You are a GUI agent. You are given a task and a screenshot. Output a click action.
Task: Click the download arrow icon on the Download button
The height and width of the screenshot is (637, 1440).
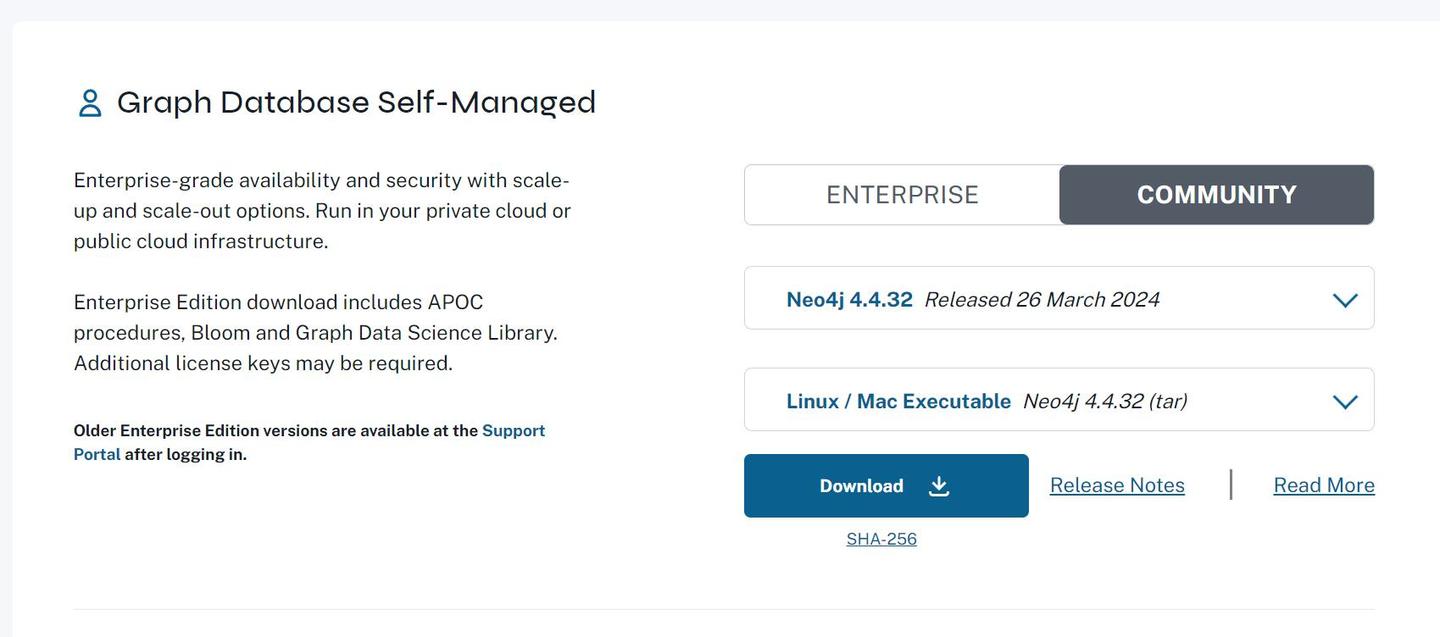[x=938, y=485]
